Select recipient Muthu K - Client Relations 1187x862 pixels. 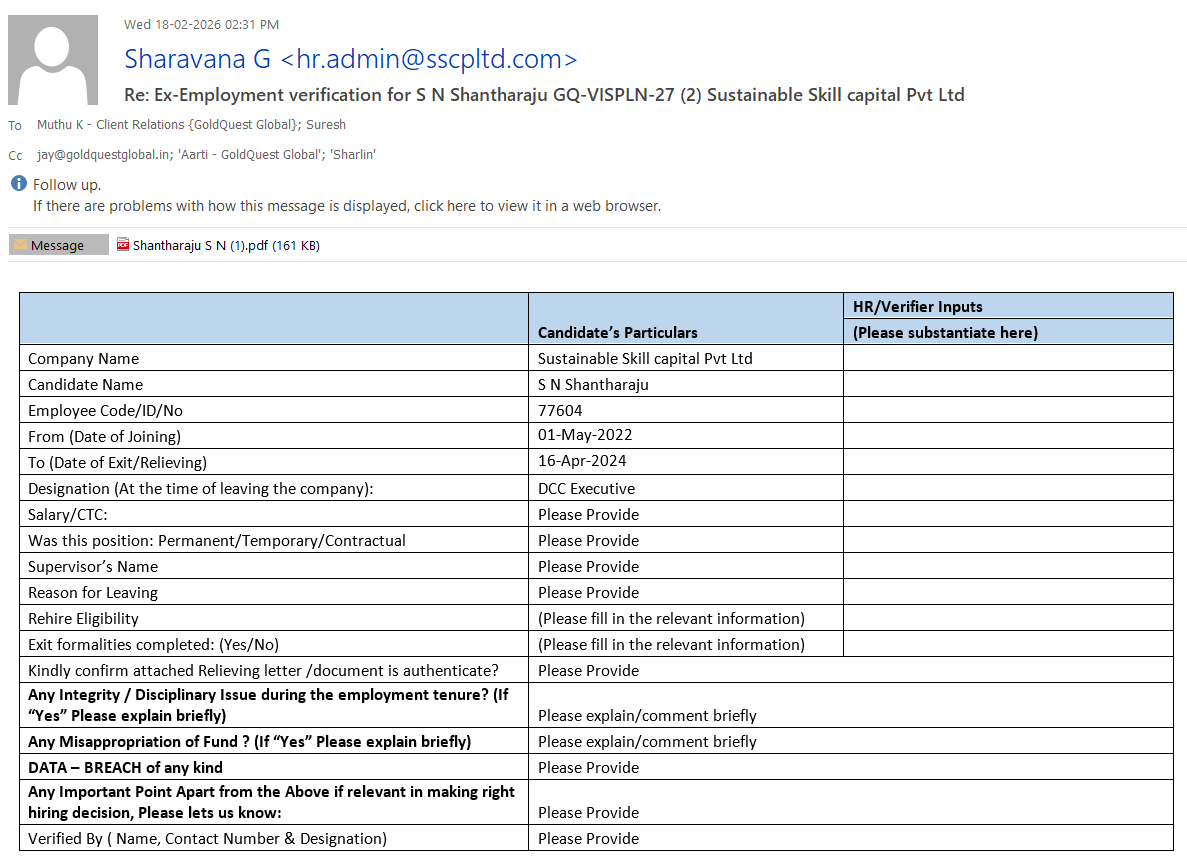point(168,125)
